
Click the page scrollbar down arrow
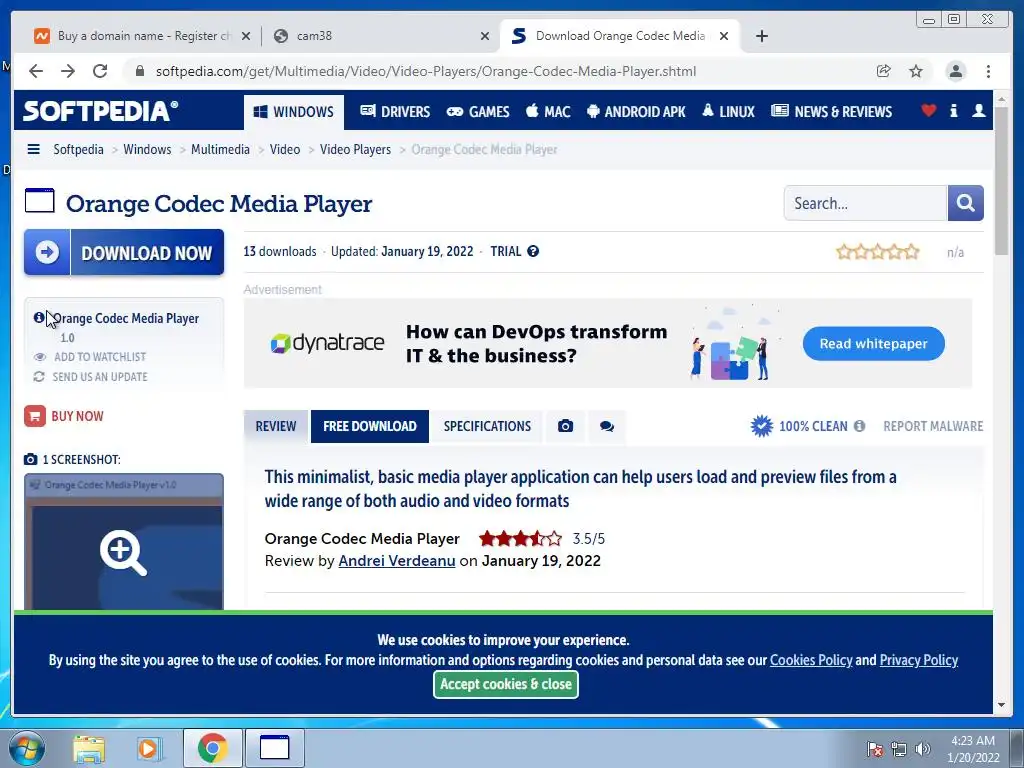point(1001,705)
